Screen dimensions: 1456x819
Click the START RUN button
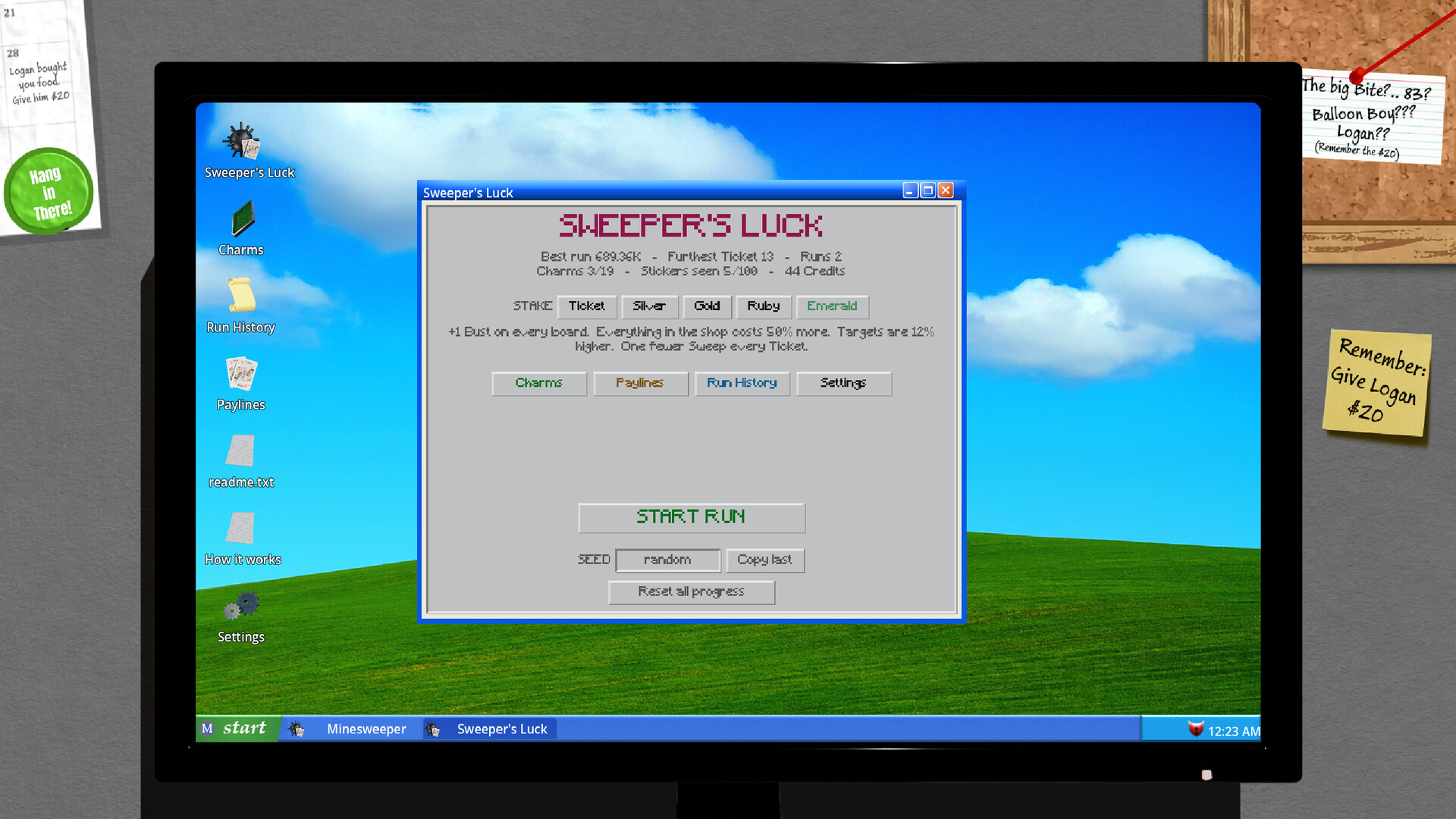coord(691,517)
